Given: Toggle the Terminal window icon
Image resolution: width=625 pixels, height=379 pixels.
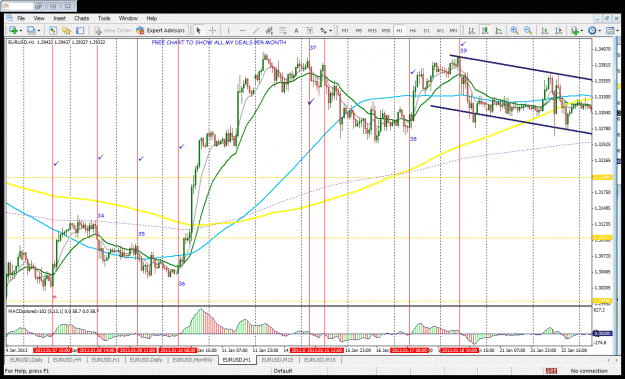Looking at the screenshot, I should pos(80,30).
